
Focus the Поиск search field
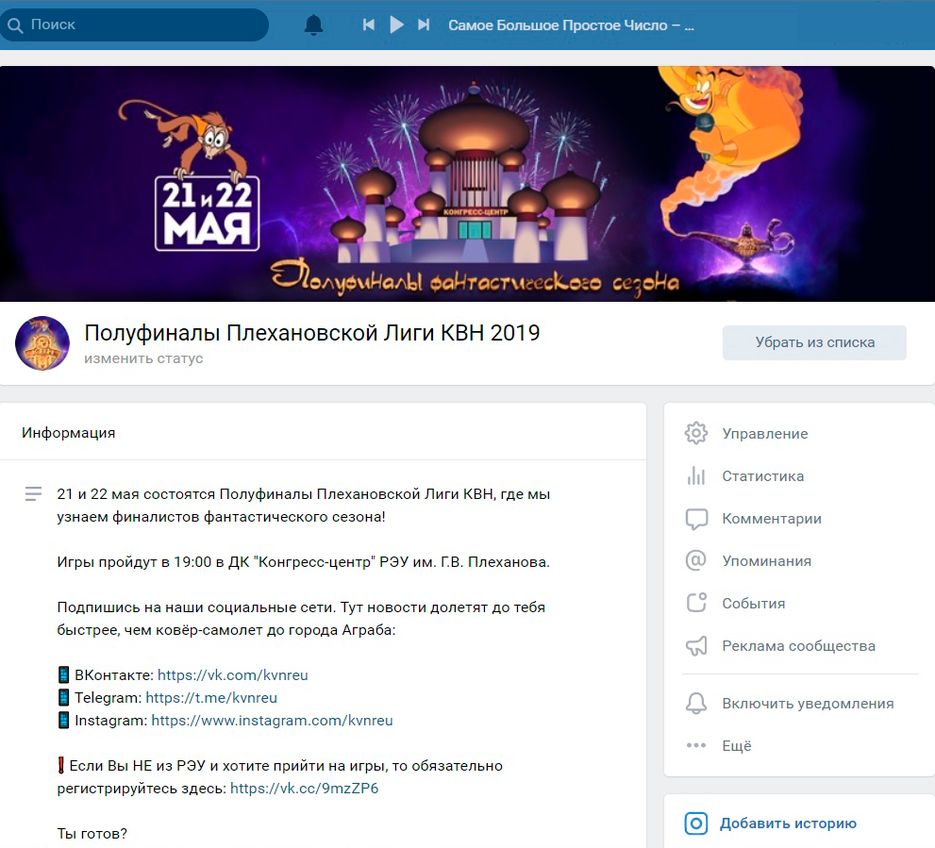tap(135, 25)
